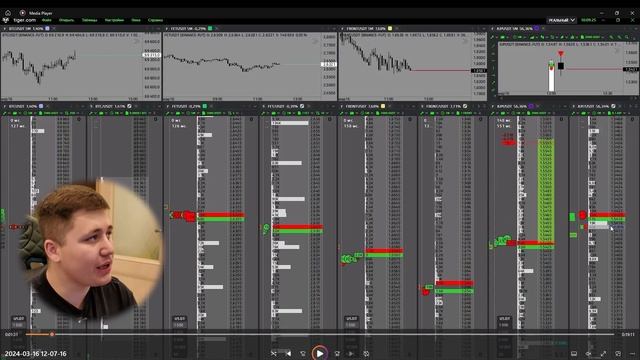Select the first JUPUSDT order book tab
The width and height of the screenshot is (640, 360).
pyautogui.click(x=512, y=106)
